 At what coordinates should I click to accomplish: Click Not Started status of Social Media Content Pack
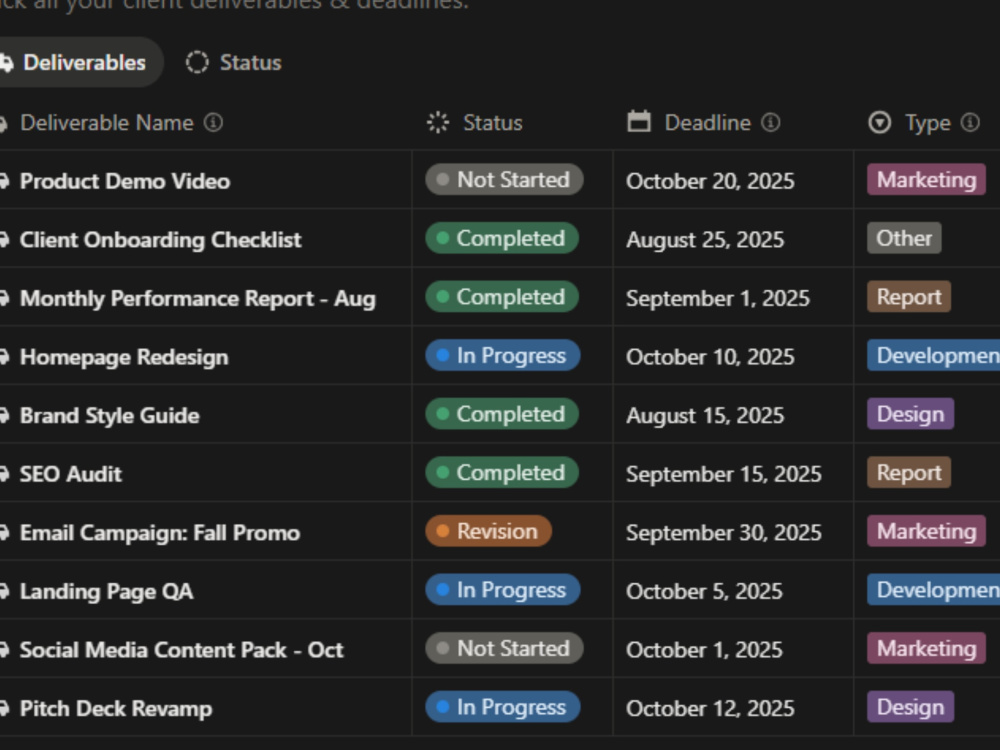(x=504, y=649)
